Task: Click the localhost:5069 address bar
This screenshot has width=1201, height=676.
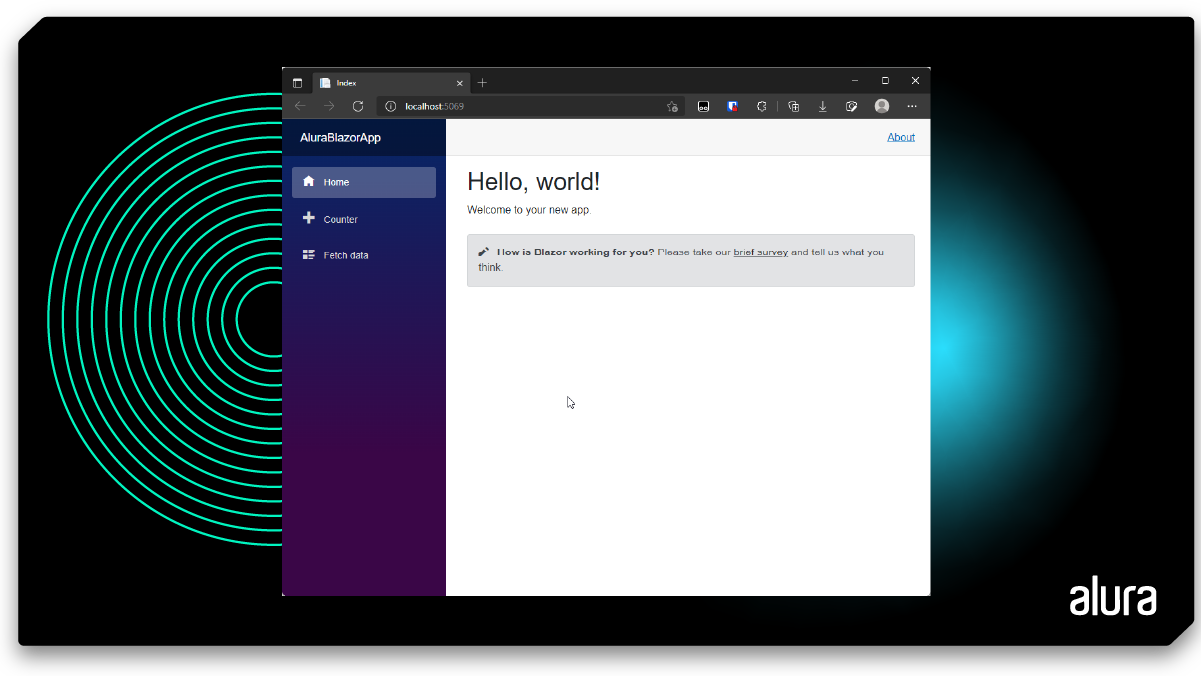Action: pos(530,106)
